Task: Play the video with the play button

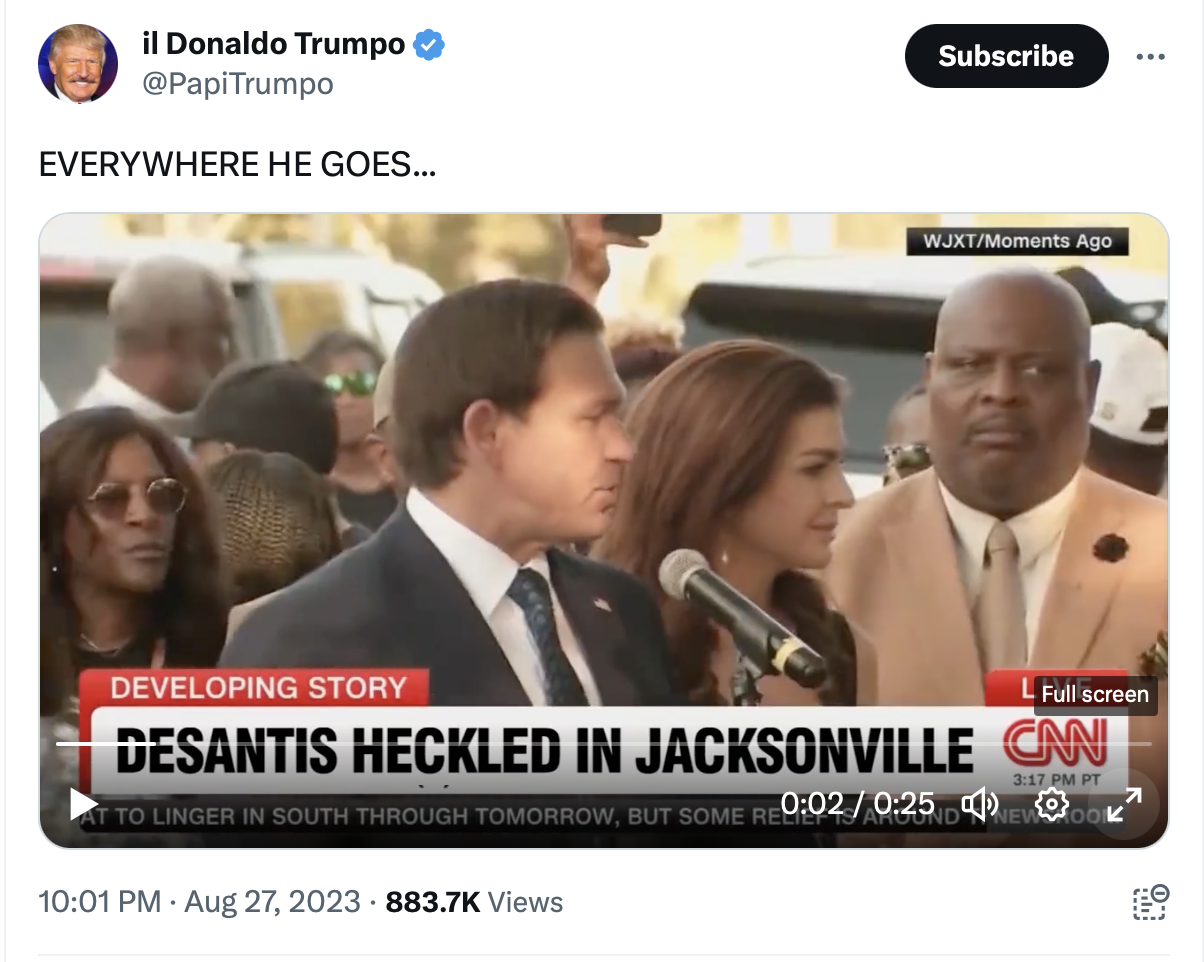Action: tap(83, 804)
